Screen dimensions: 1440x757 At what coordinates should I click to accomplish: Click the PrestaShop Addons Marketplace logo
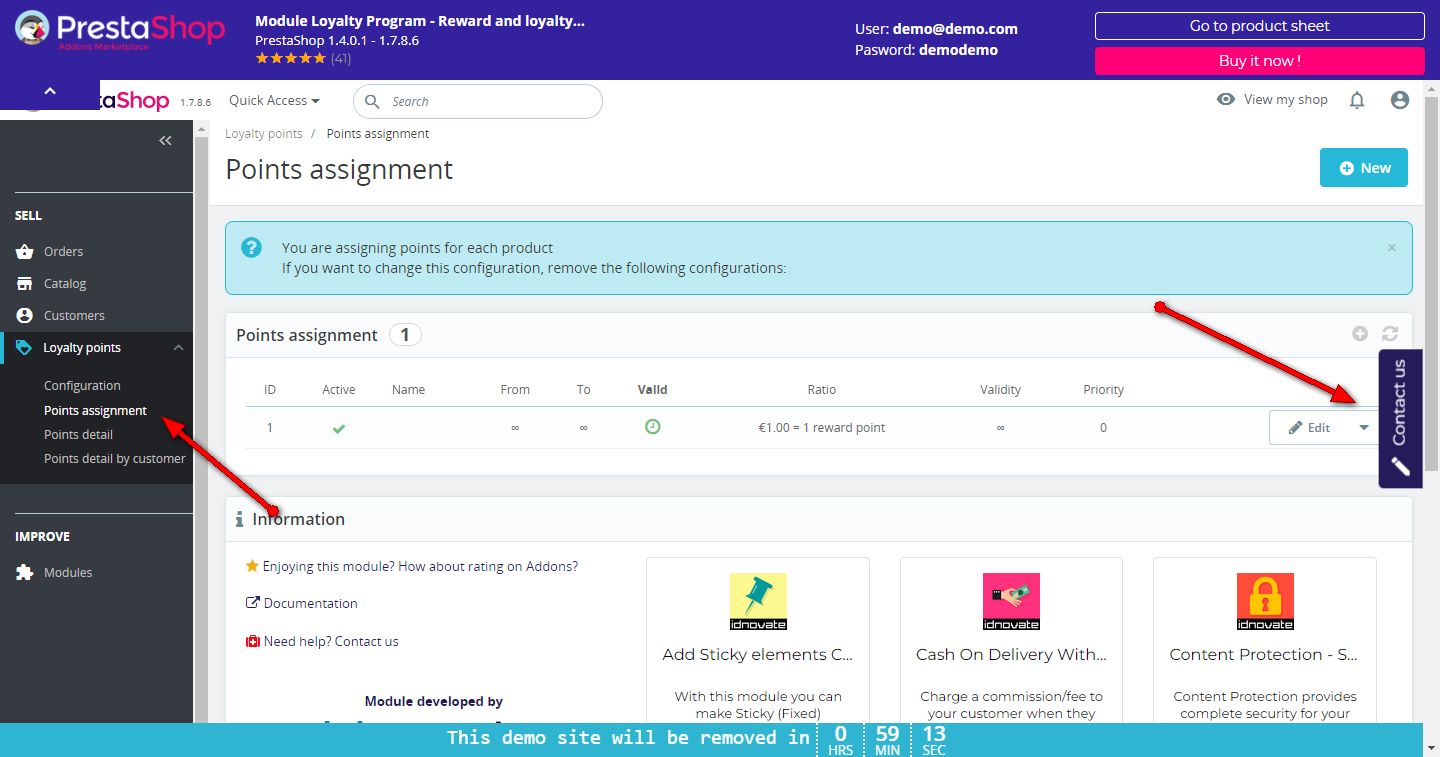click(120, 31)
